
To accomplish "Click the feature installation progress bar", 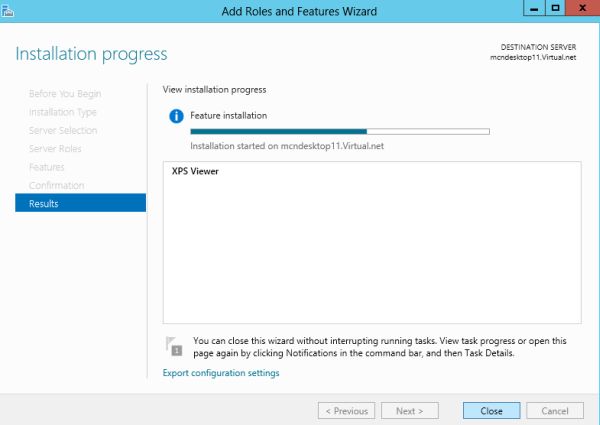I will click(x=340, y=132).
